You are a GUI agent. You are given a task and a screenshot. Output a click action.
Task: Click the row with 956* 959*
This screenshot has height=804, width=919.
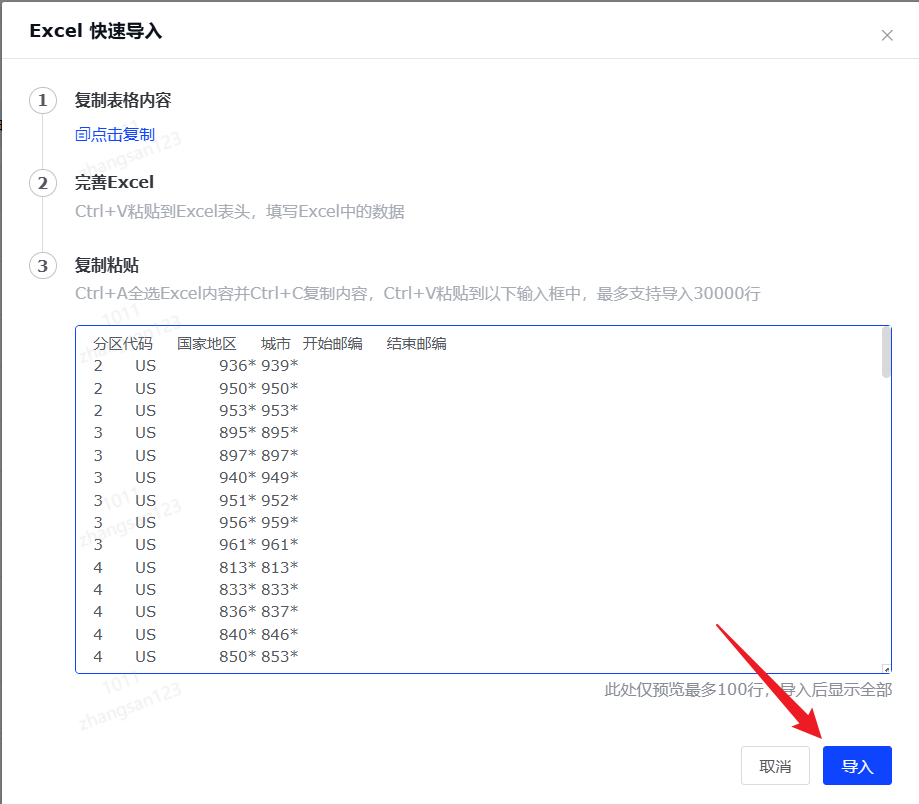[x=196, y=523]
